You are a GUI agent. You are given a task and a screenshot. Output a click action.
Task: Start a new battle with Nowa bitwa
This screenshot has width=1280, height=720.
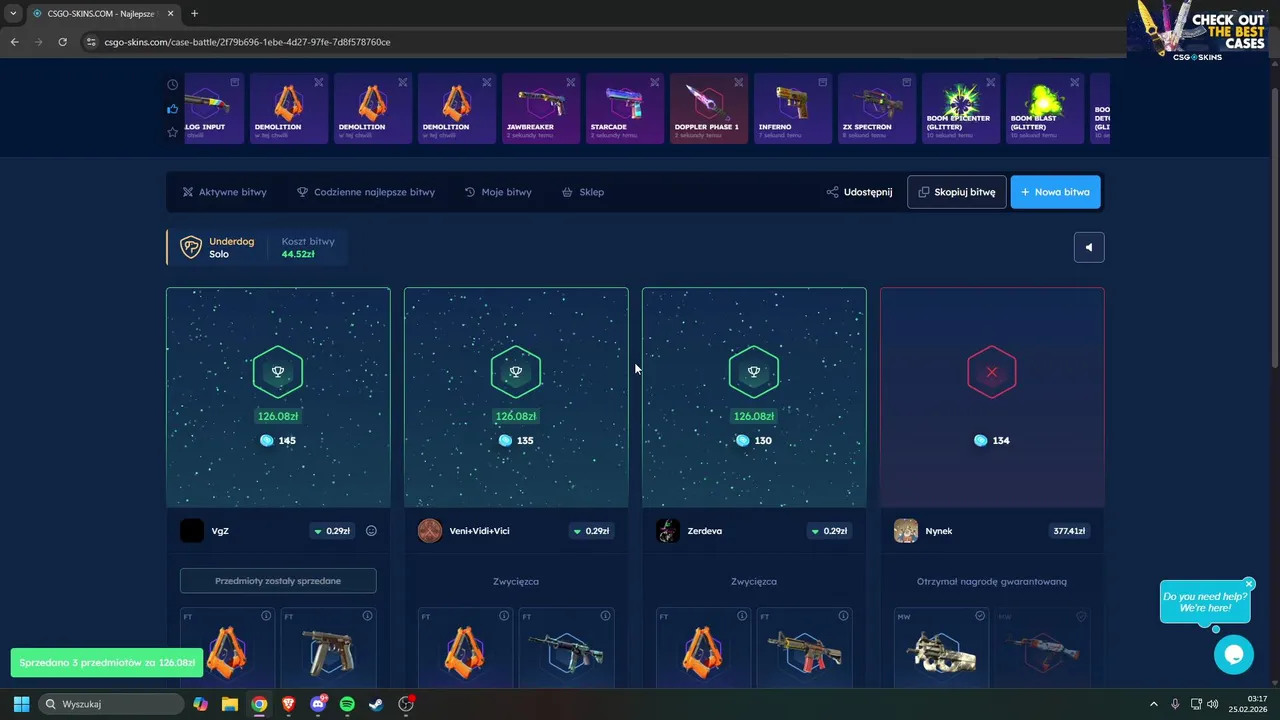click(1055, 192)
